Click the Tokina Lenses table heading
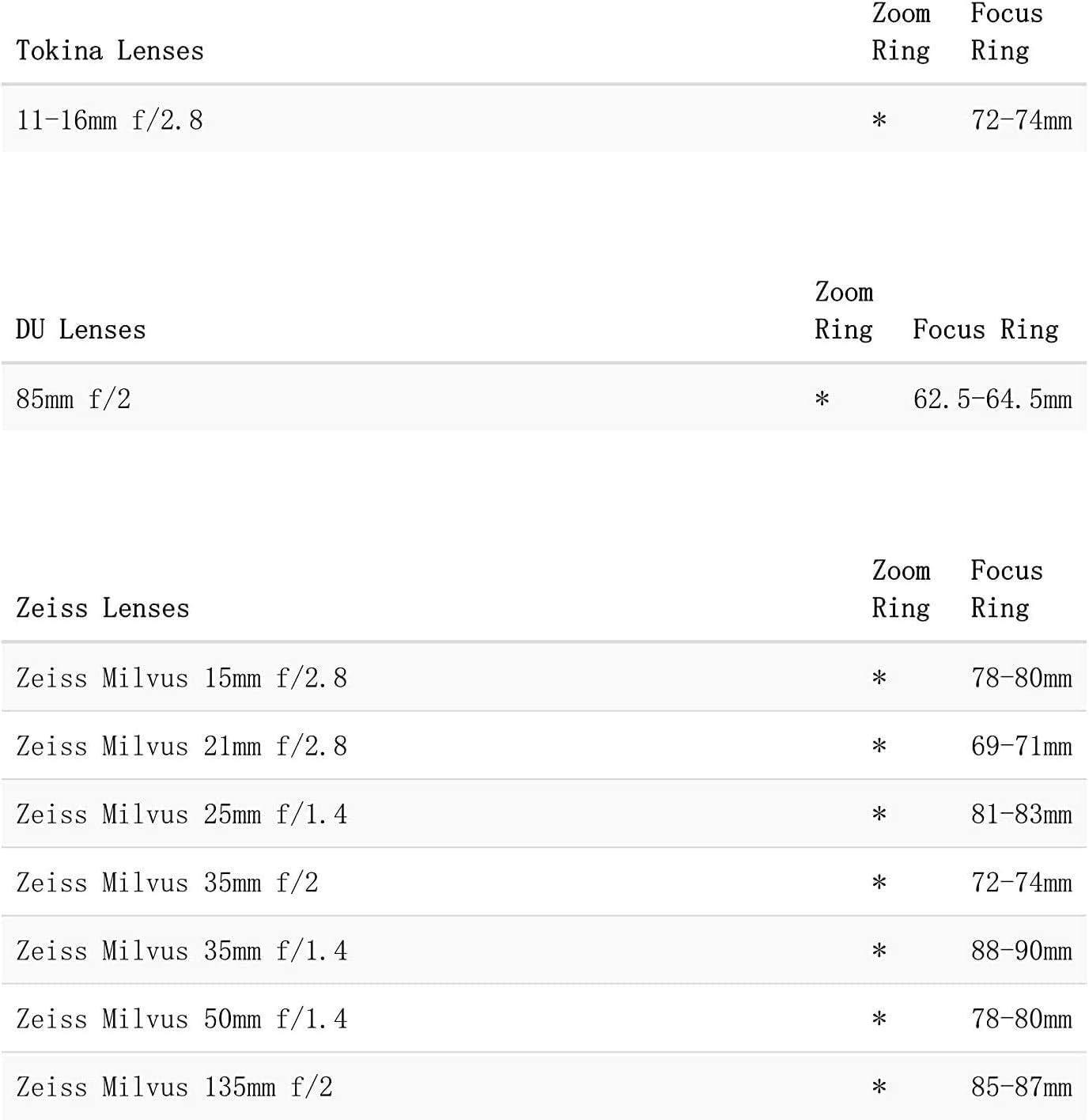This screenshot has height=1120, width=1089. (110, 51)
